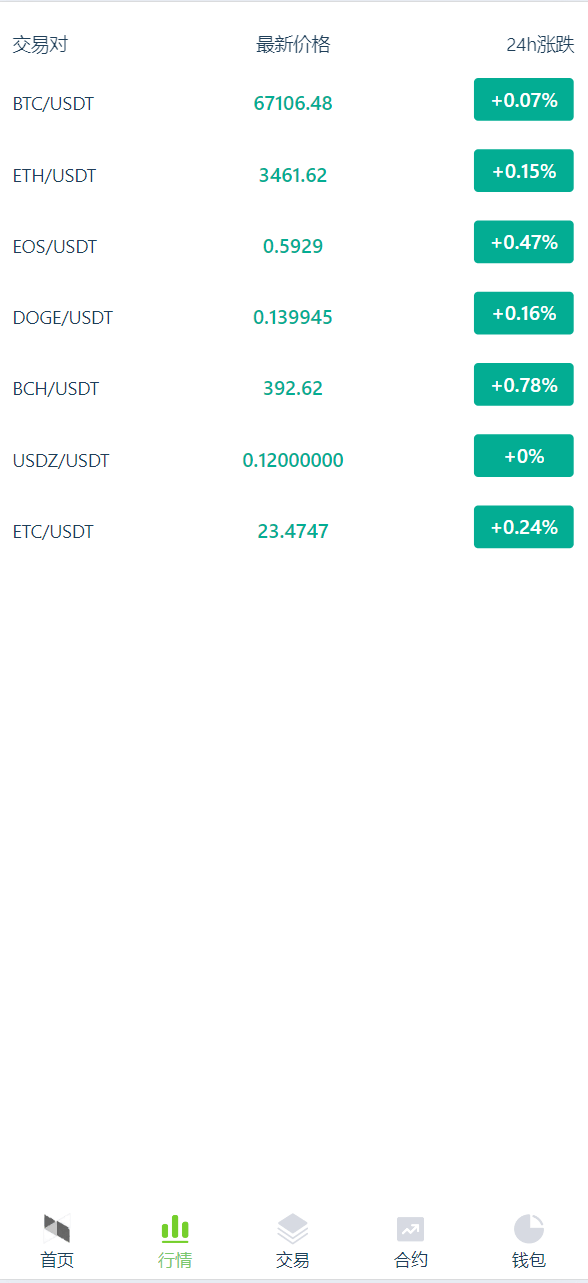Click the BTC price 67106.48

pos(293,103)
